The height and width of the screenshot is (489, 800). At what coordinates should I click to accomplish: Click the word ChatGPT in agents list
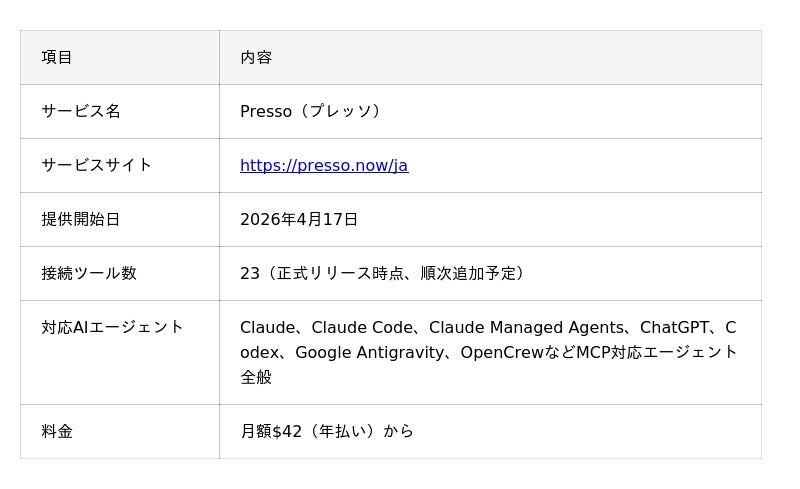point(678,328)
